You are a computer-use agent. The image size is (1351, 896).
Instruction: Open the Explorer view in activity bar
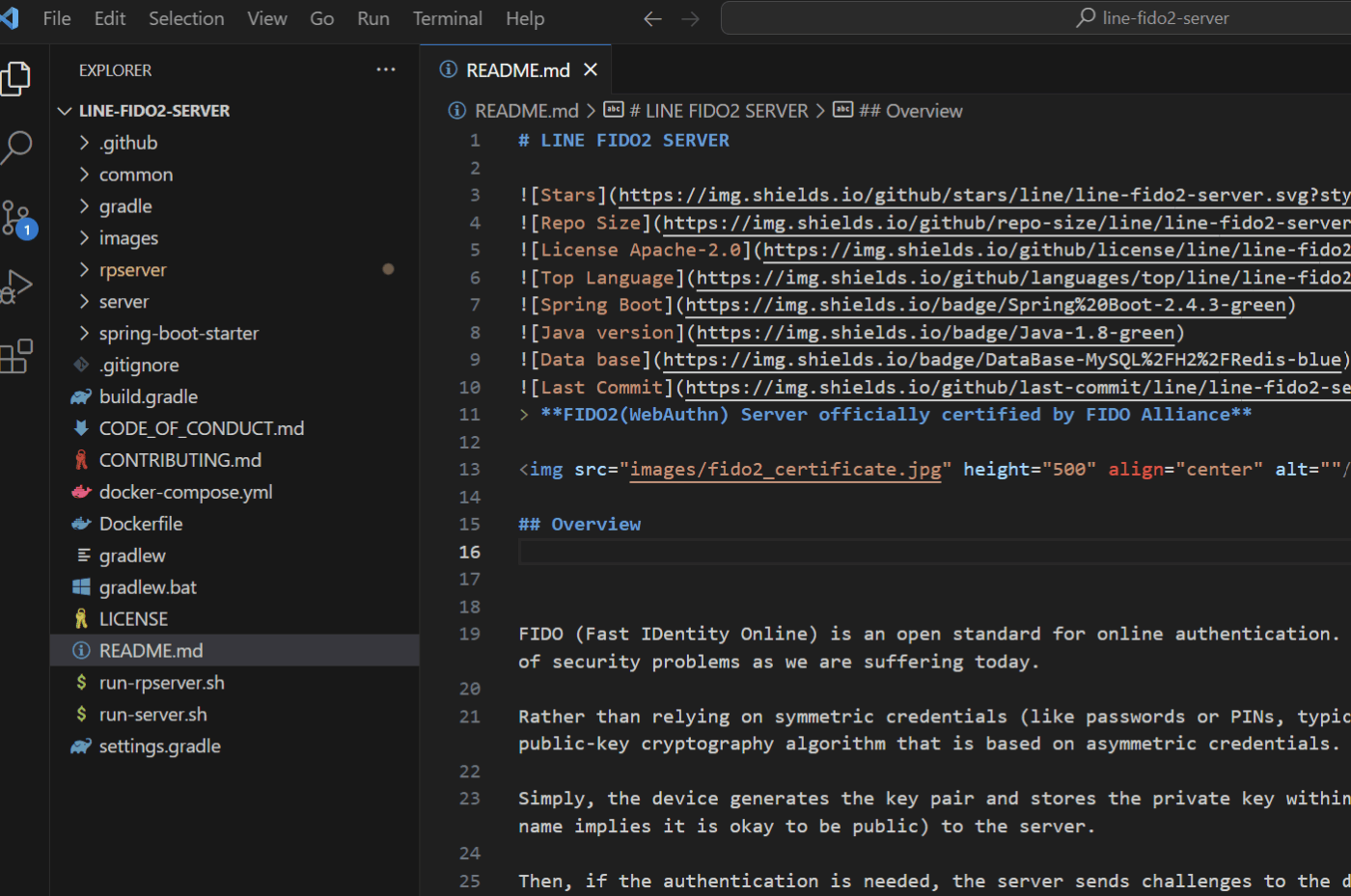(16, 79)
